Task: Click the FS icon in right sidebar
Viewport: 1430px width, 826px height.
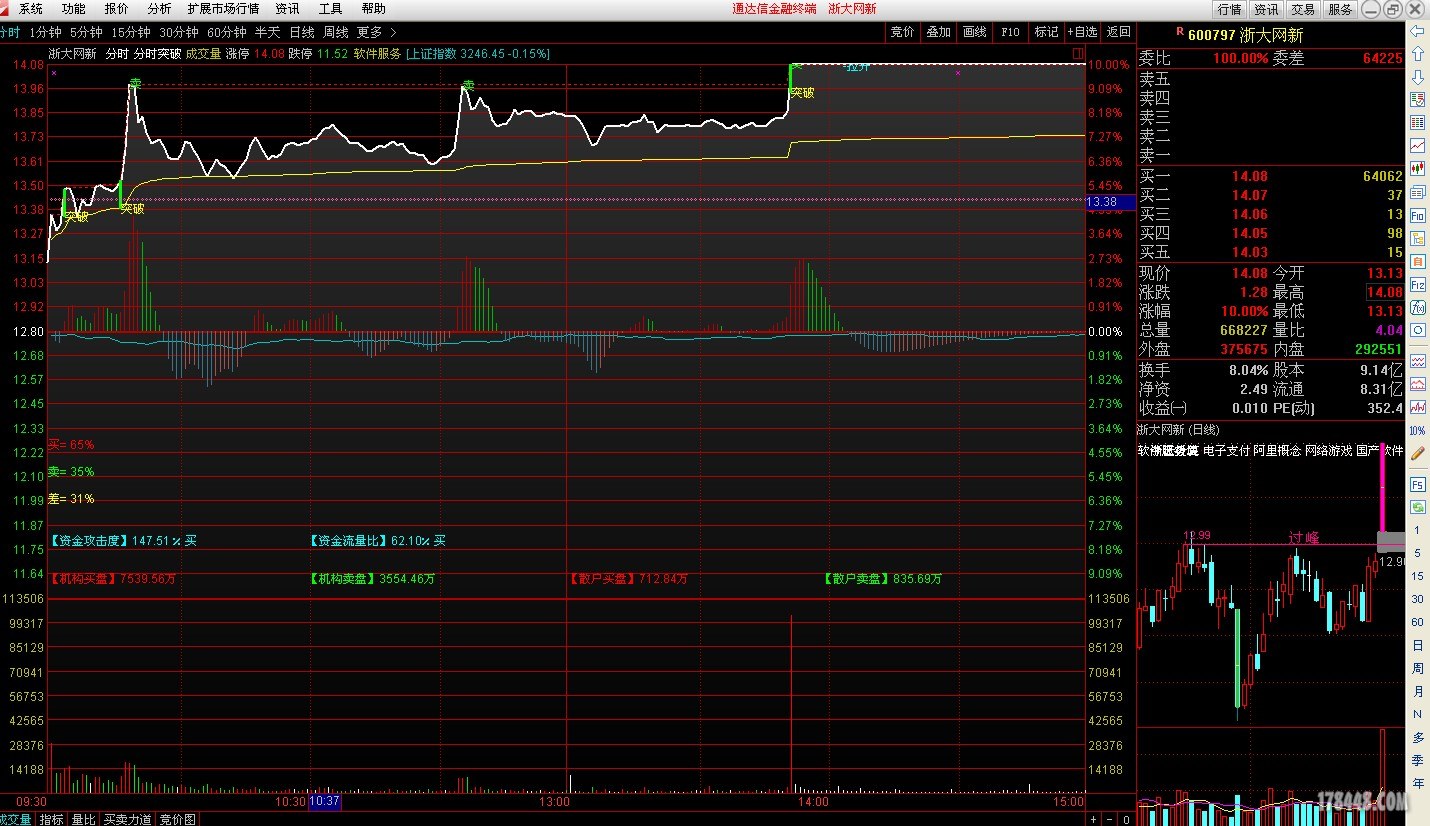Action: pos(1417,484)
